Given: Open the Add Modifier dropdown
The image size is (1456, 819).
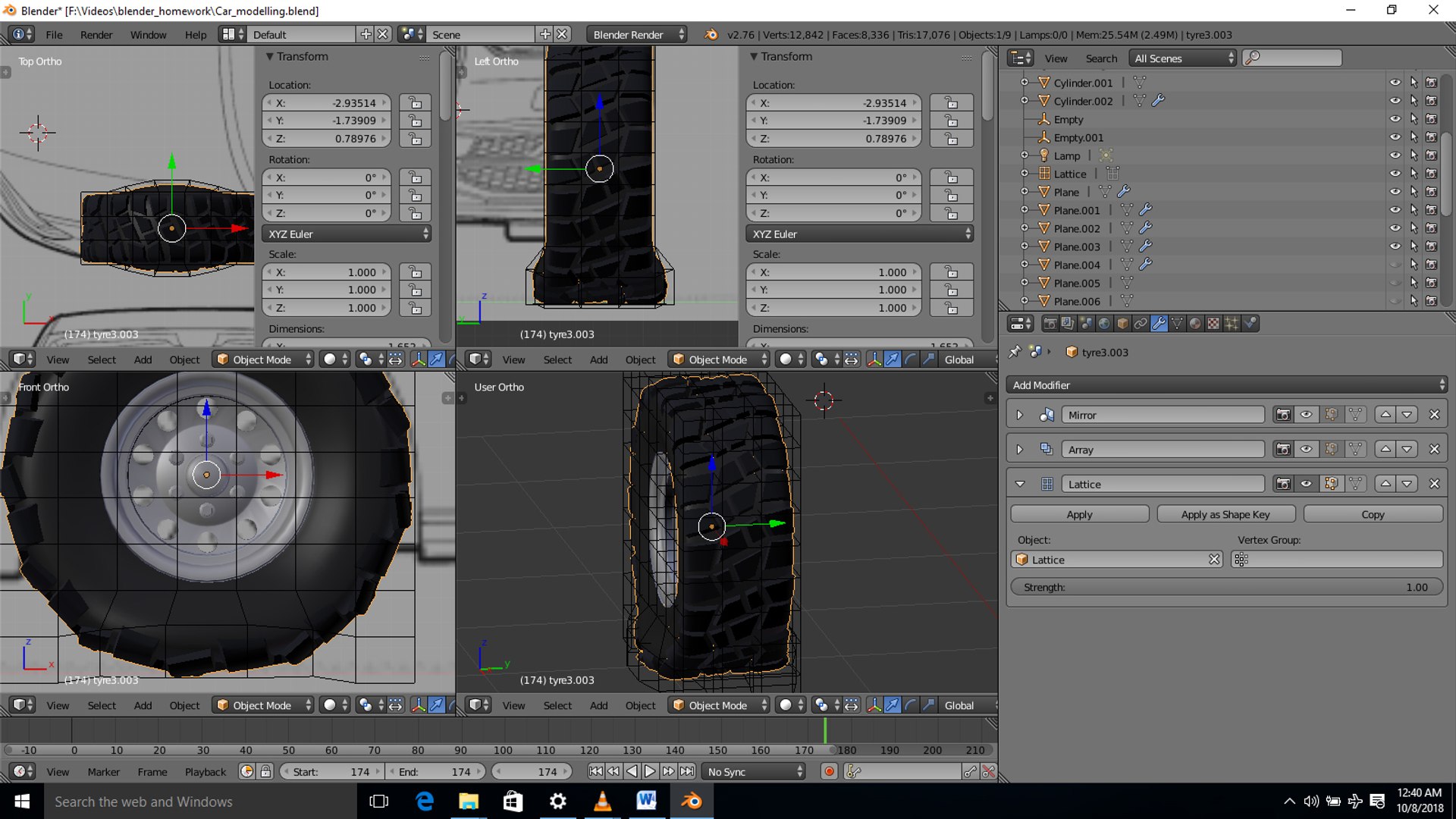Looking at the screenshot, I should coord(1226,384).
